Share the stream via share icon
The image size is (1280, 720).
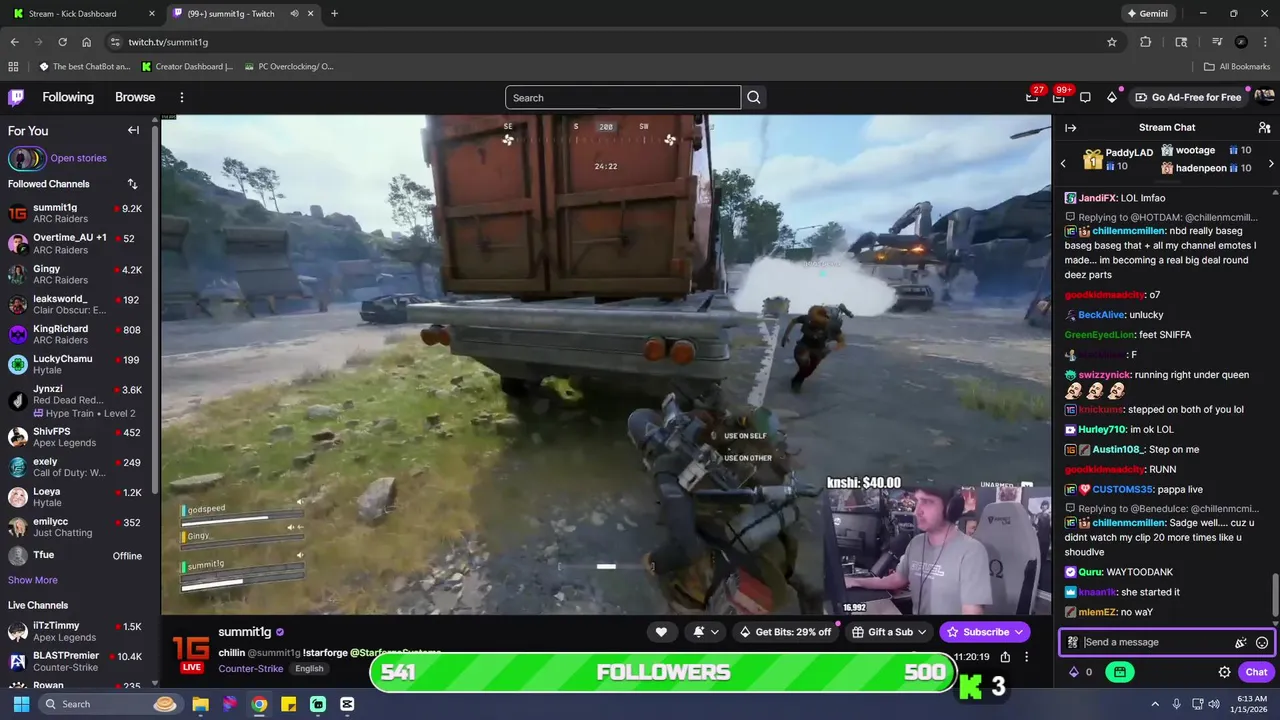coord(1005,657)
